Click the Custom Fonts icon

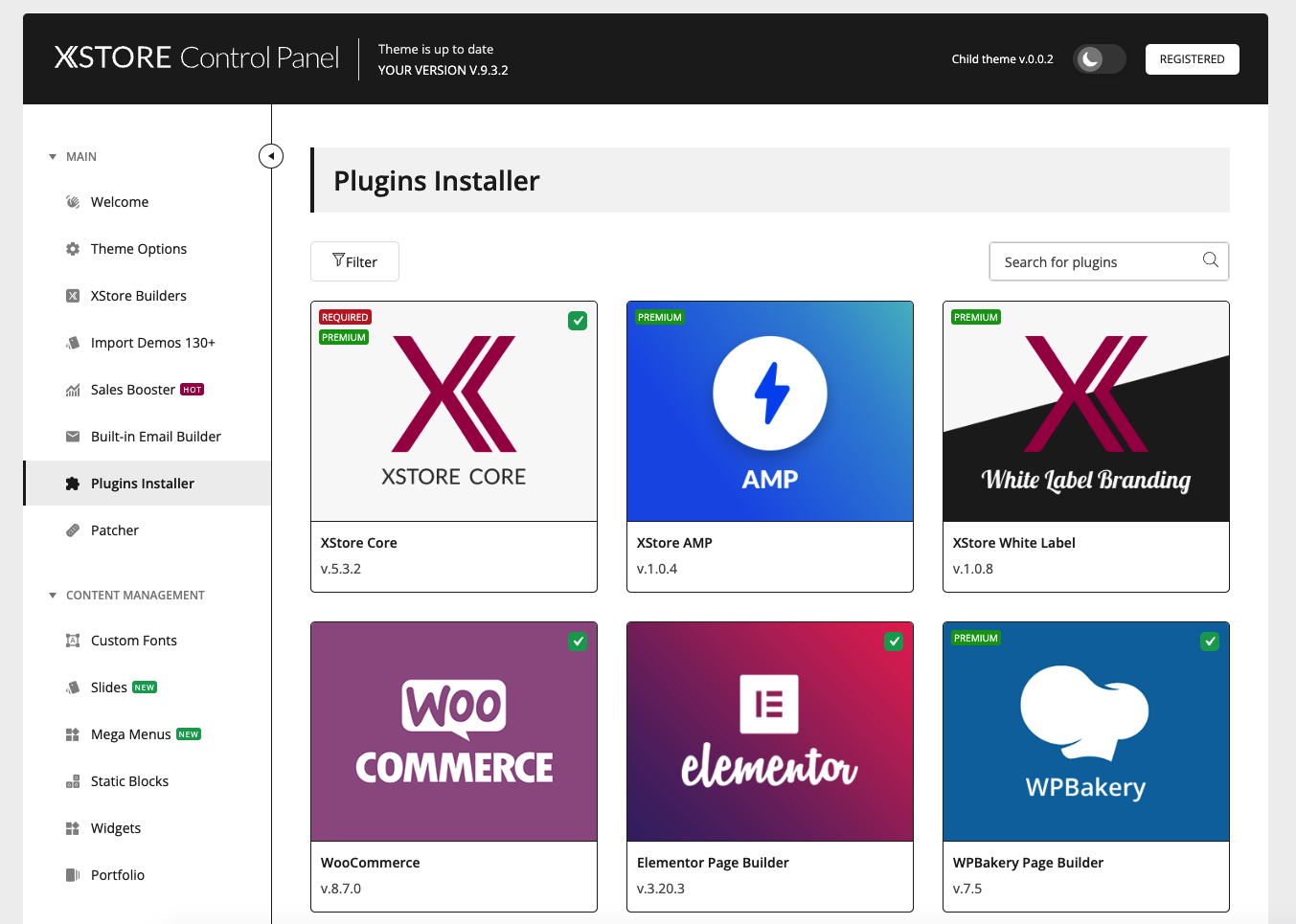(x=73, y=641)
